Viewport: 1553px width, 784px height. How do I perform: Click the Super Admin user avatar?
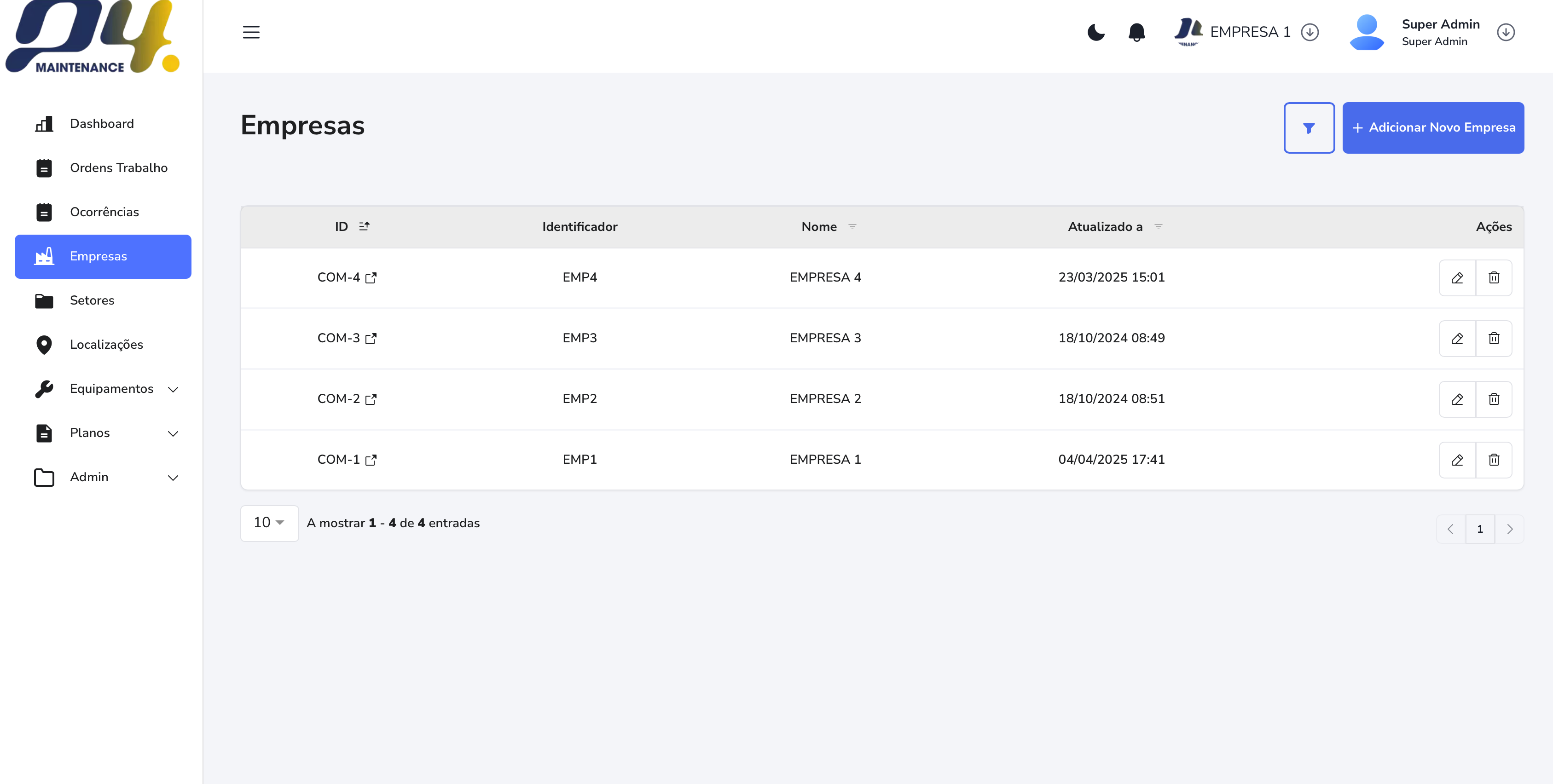tap(1366, 32)
